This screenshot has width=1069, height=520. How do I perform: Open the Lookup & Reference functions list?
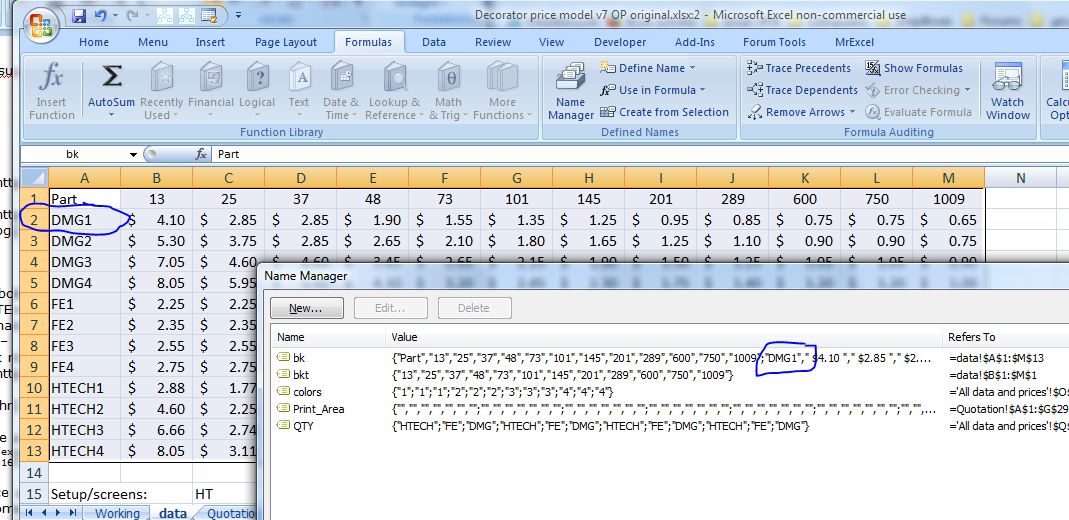click(x=394, y=91)
